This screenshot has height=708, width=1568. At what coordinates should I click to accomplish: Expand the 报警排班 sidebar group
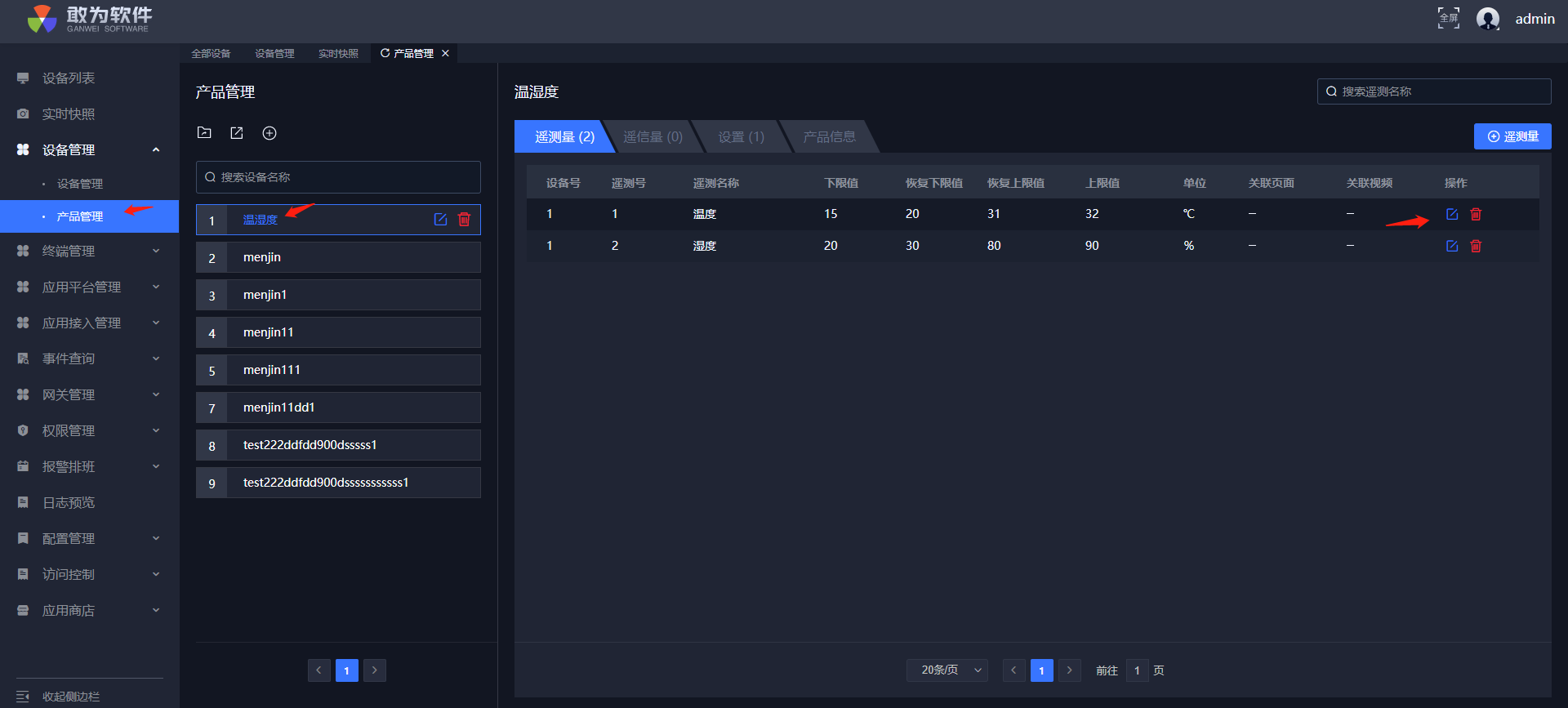156,466
